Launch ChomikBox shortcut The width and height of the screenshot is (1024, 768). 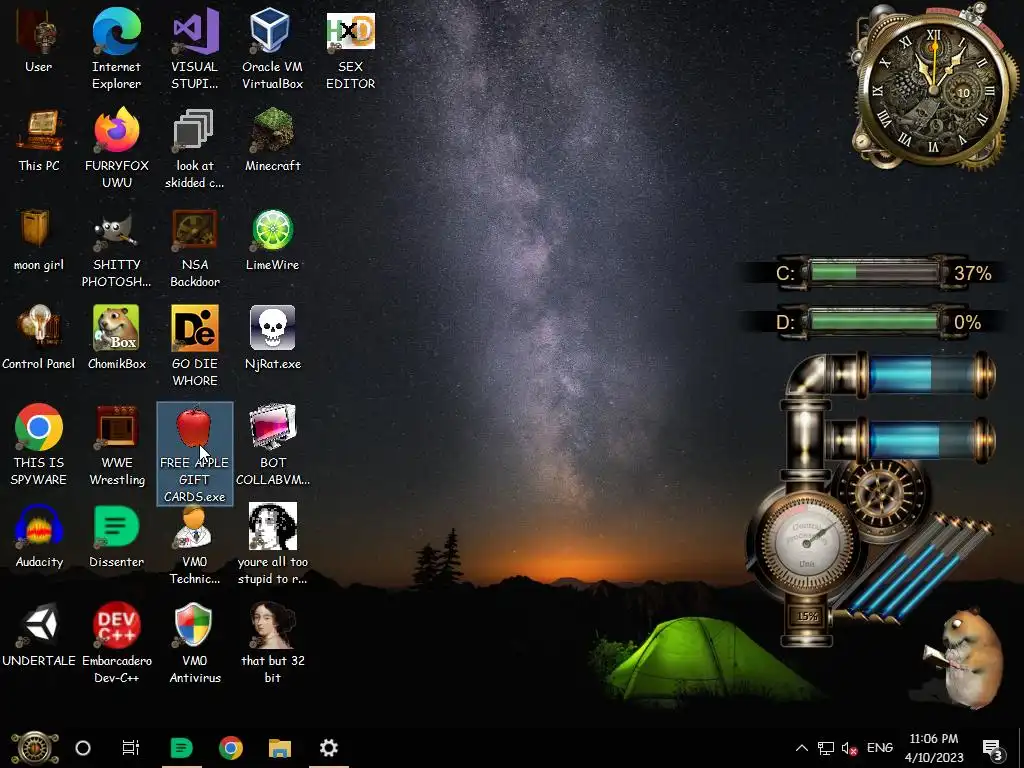coord(116,338)
